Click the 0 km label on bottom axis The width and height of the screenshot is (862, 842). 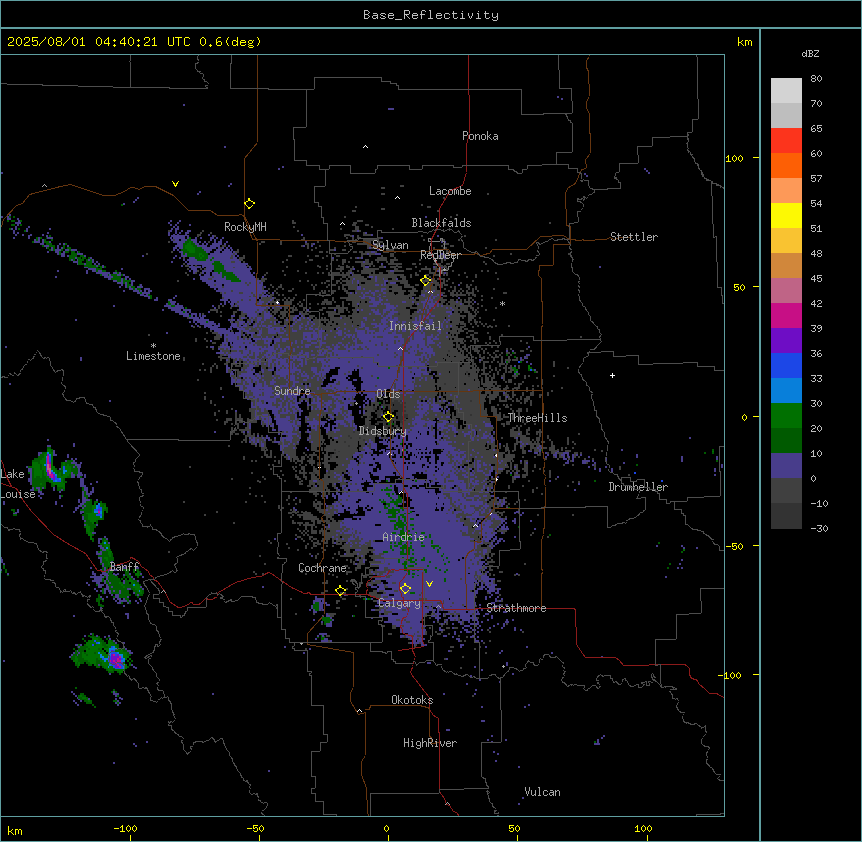[x=386, y=828]
